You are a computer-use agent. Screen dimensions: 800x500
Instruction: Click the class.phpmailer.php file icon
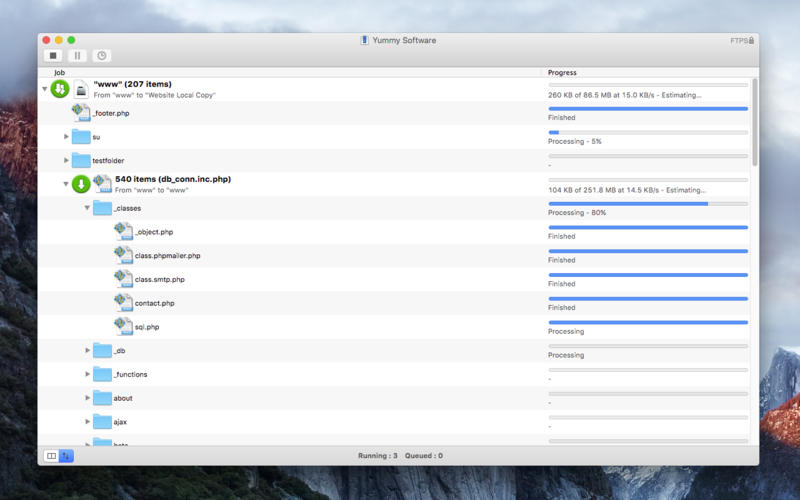[x=124, y=256]
